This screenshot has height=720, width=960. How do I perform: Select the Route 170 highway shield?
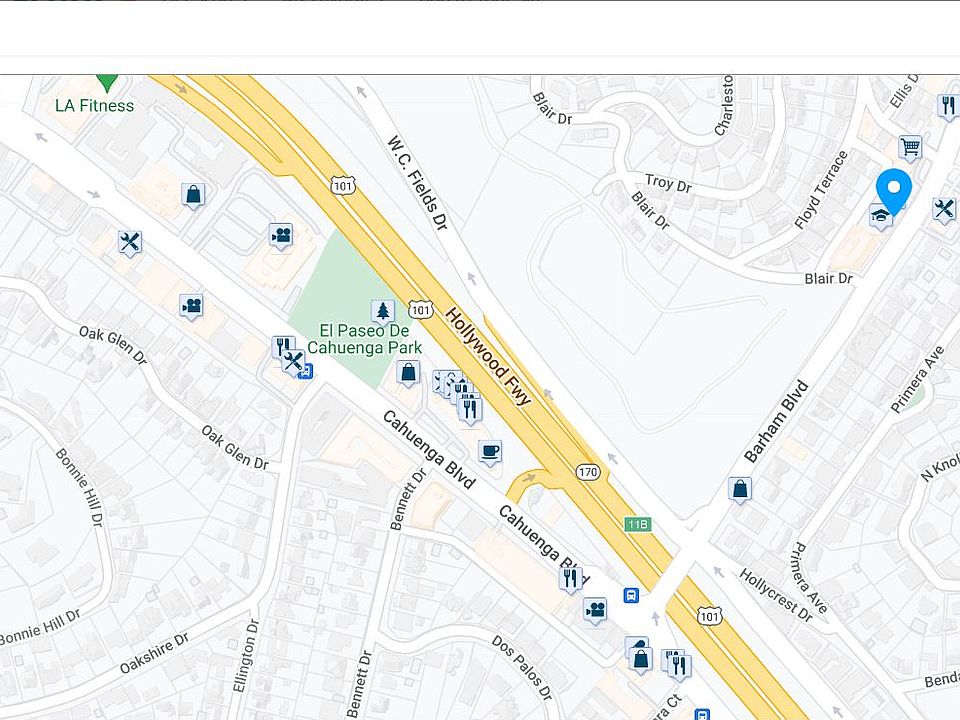coord(588,472)
